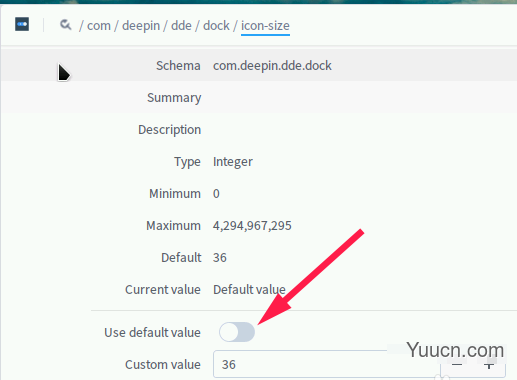Go to the 'deepin' path segment

(141, 26)
